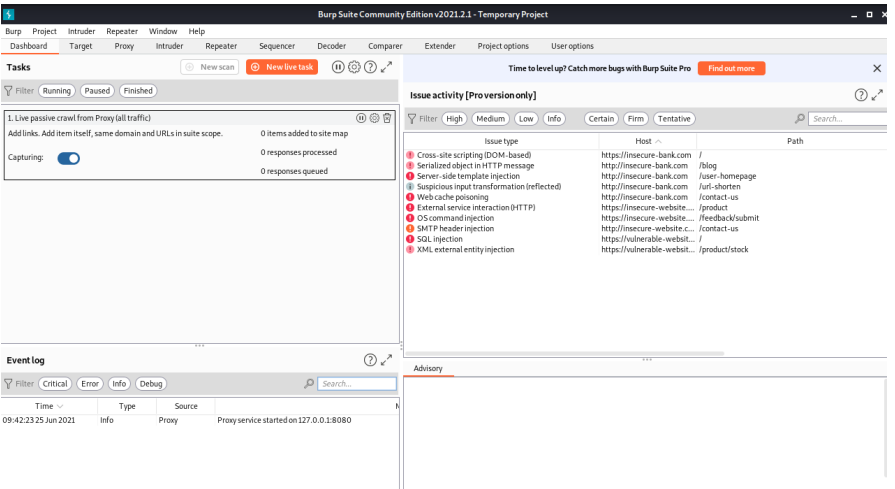Click the Issue activity filter funnel icon
Image resolution: width=895 pixels, height=489 pixels.
click(x=412, y=119)
